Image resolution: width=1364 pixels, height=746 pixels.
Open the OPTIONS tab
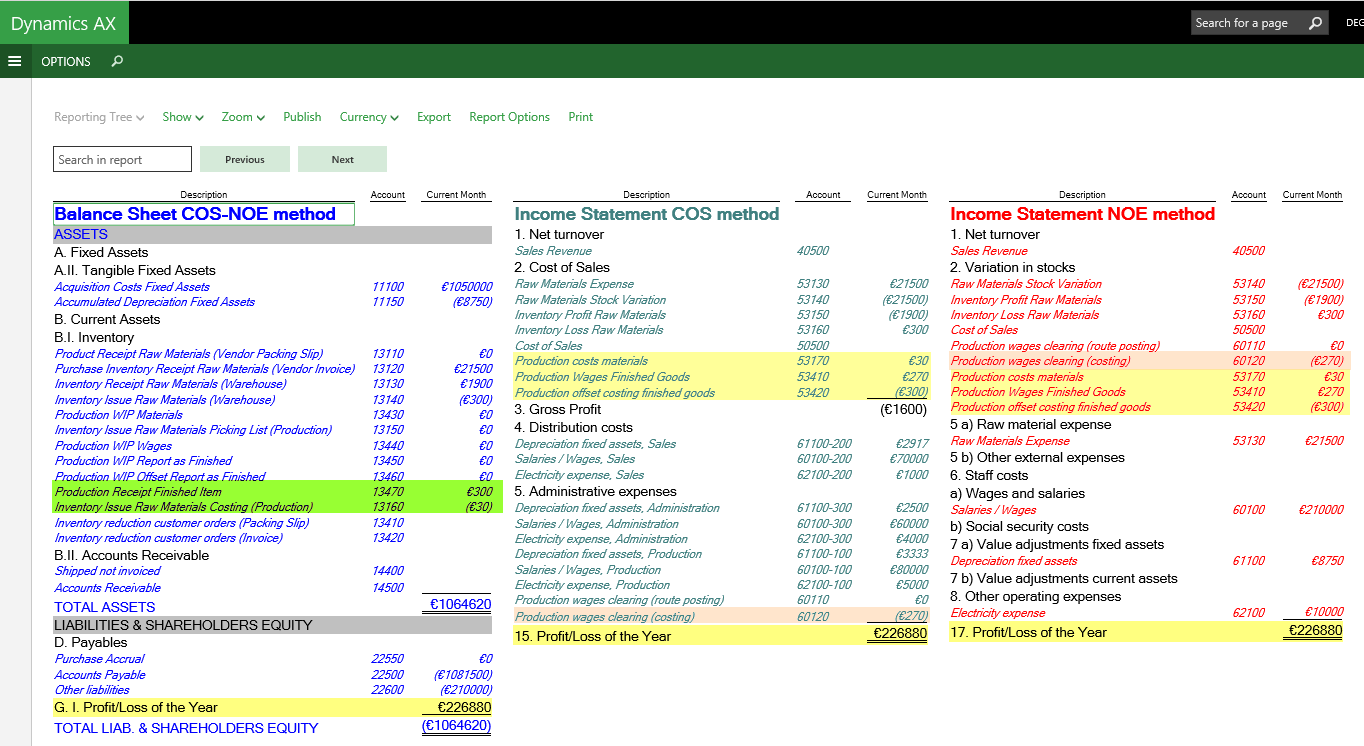(66, 61)
